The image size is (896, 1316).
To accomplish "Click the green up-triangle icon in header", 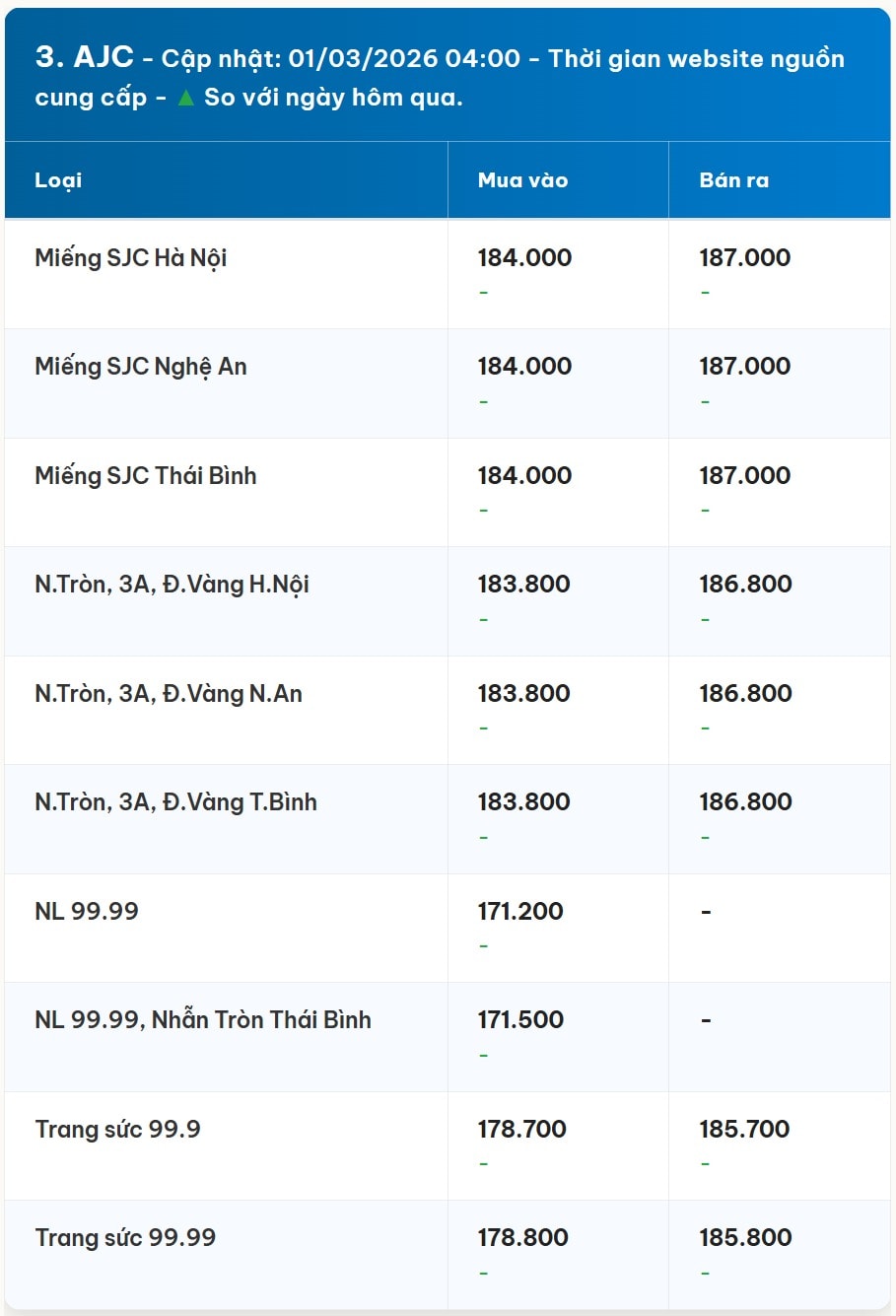I will point(185,98).
